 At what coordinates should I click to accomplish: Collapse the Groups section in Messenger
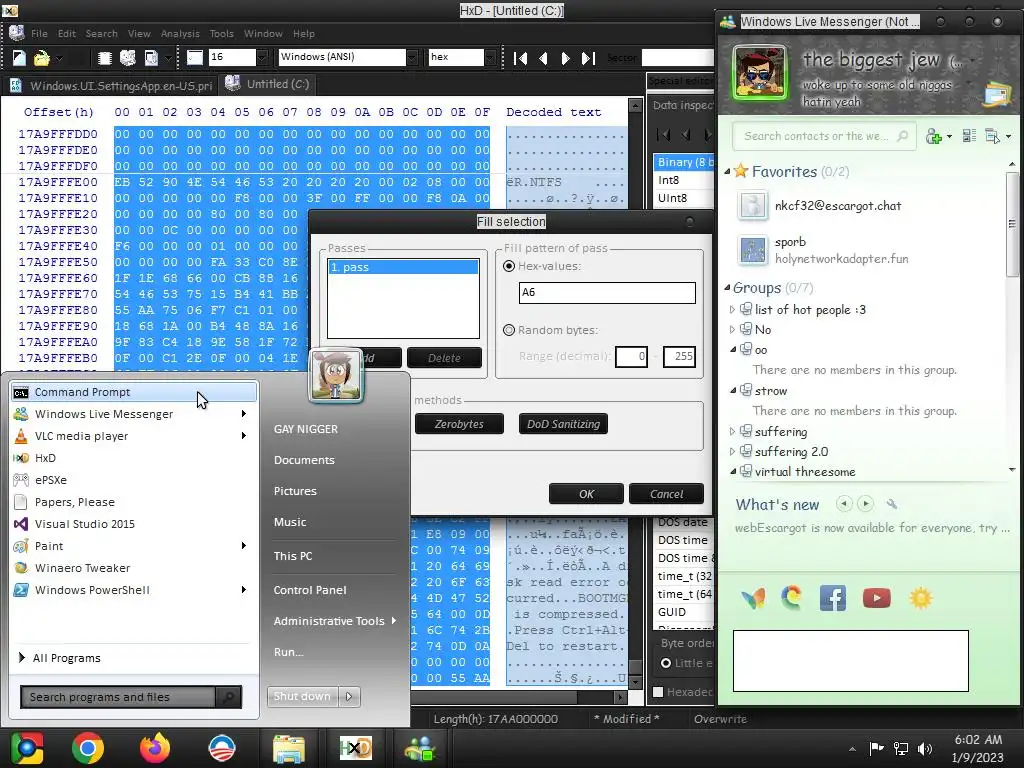(x=728, y=288)
